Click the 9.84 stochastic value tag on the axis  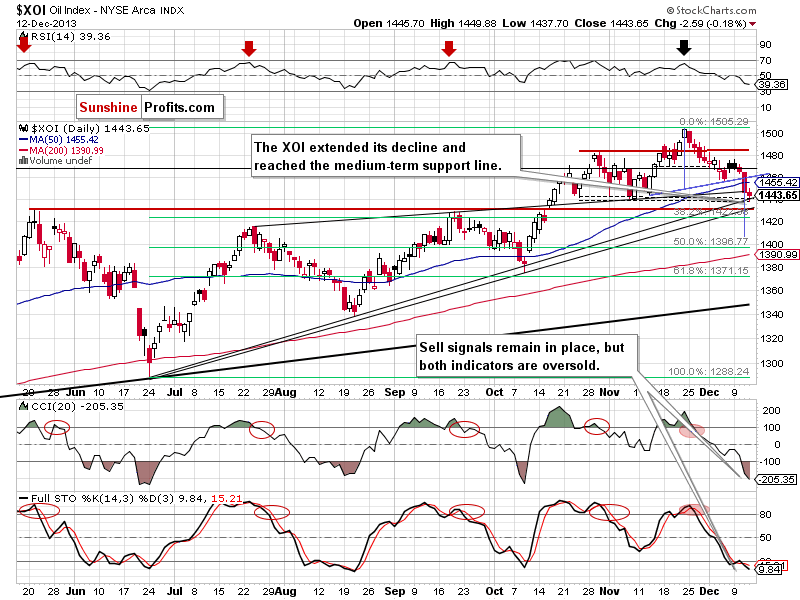[x=769, y=569]
